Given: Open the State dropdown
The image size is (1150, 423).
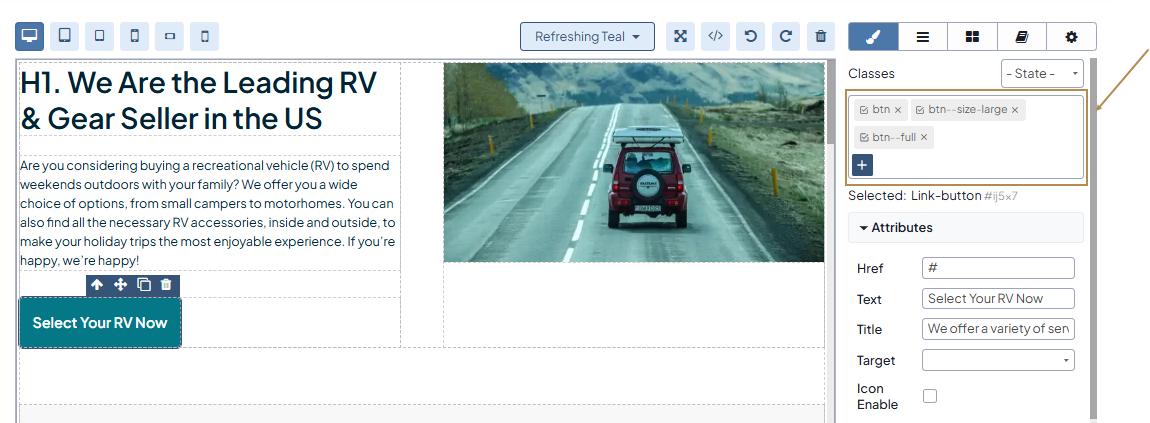Looking at the screenshot, I should (1041, 74).
